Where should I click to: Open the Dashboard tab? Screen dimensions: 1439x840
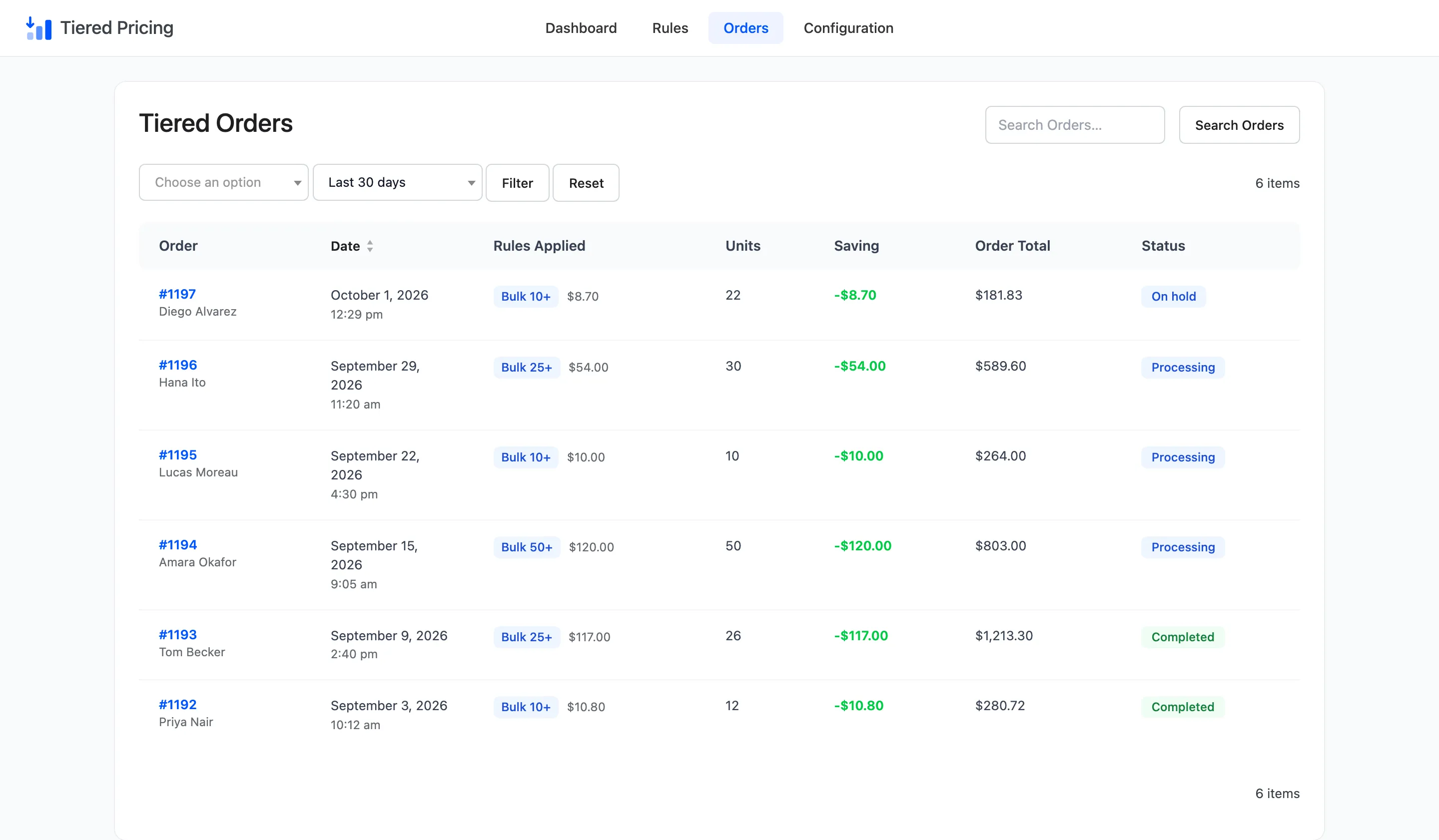tap(581, 28)
